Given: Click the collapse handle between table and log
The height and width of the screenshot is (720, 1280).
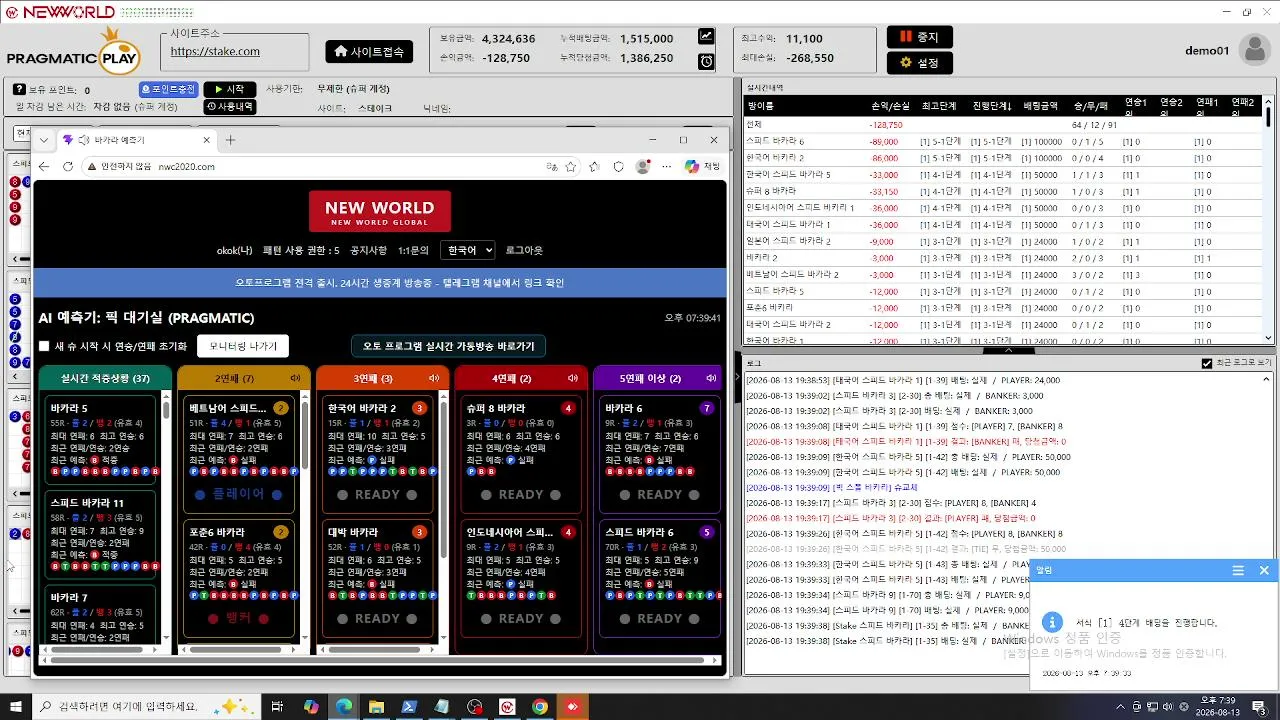Looking at the screenshot, I should coord(1007,351).
